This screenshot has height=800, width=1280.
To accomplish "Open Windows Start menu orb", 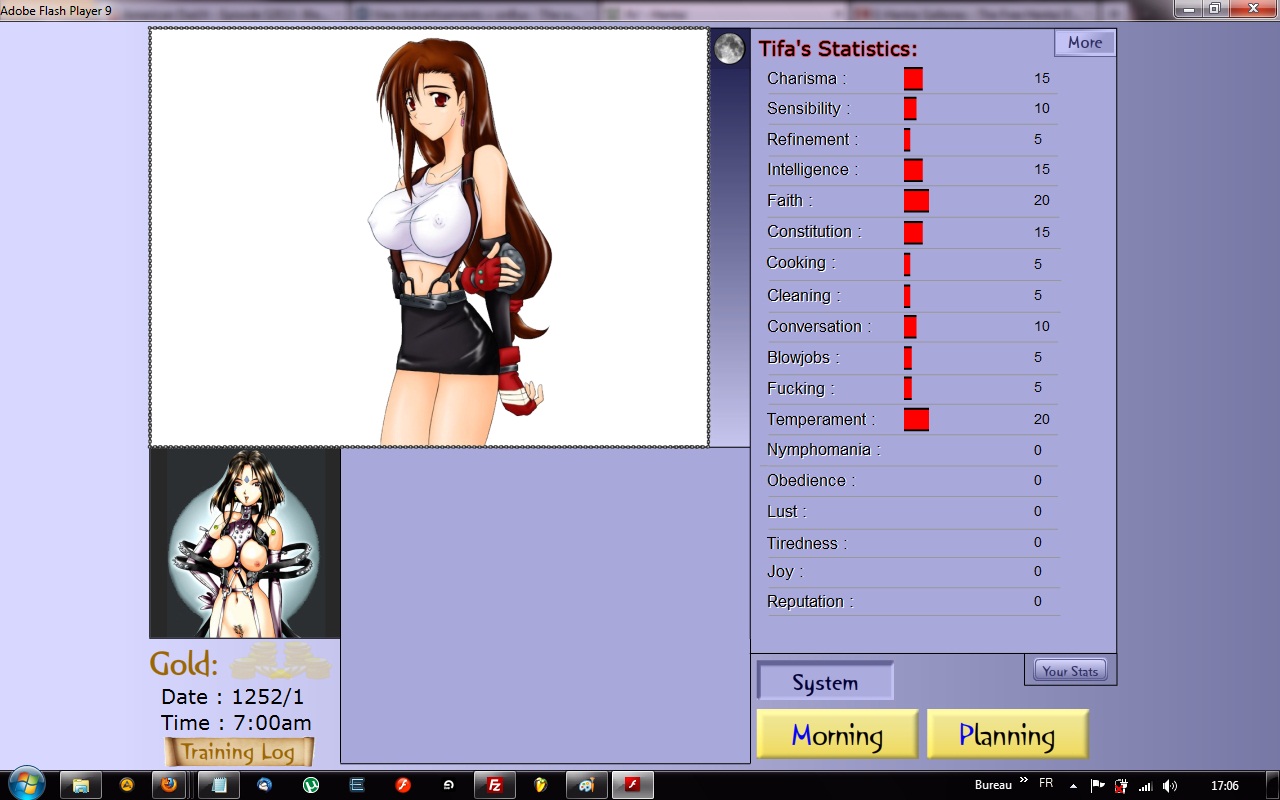I will 27,785.
